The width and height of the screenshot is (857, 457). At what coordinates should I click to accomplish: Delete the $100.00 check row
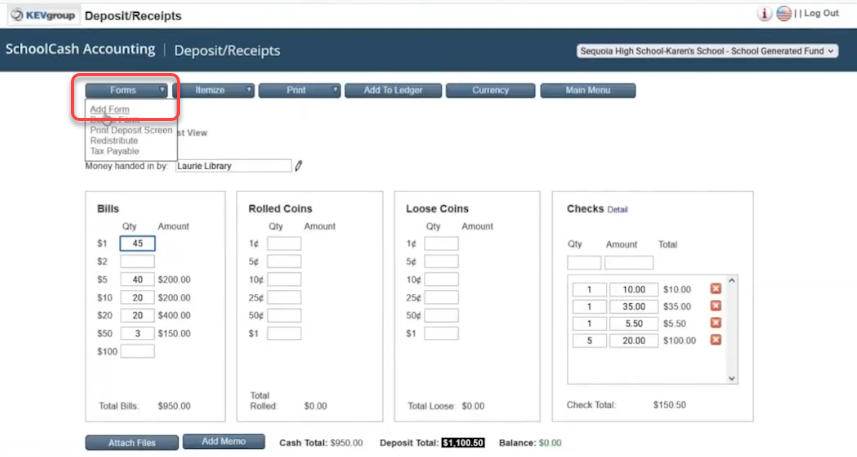pos(715,339)
